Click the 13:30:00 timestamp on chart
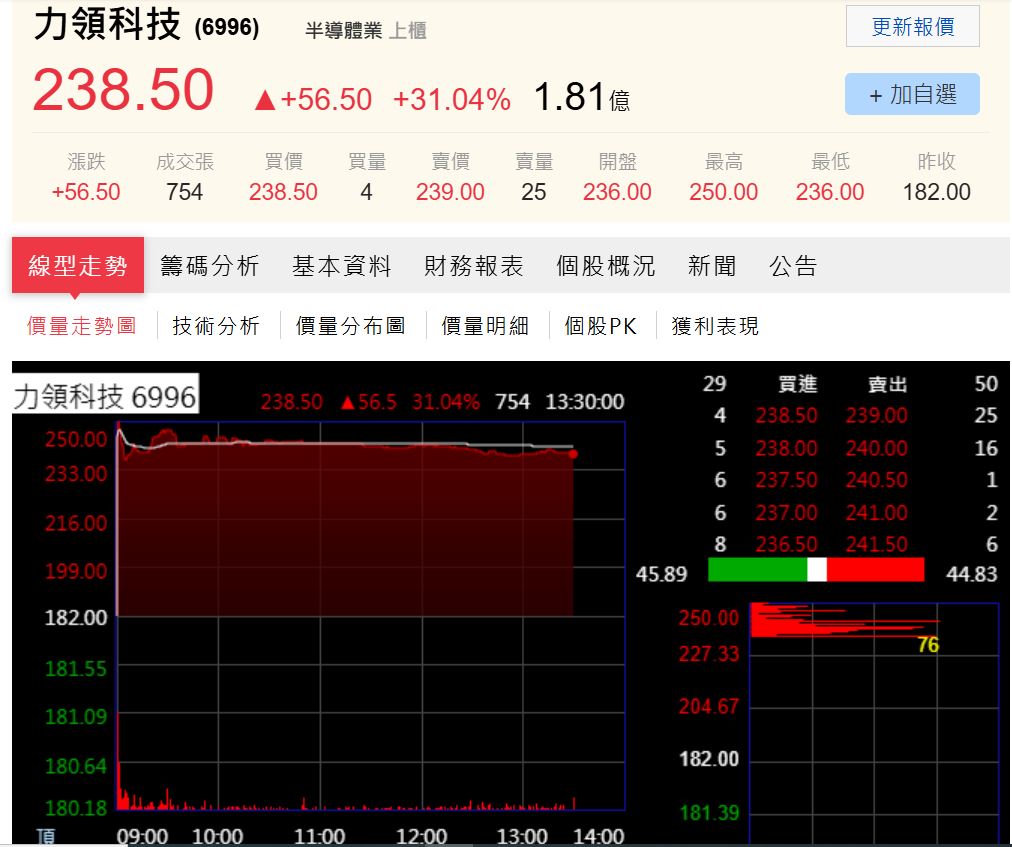Viewport: 1012px width, 847px height. (585, 402)
